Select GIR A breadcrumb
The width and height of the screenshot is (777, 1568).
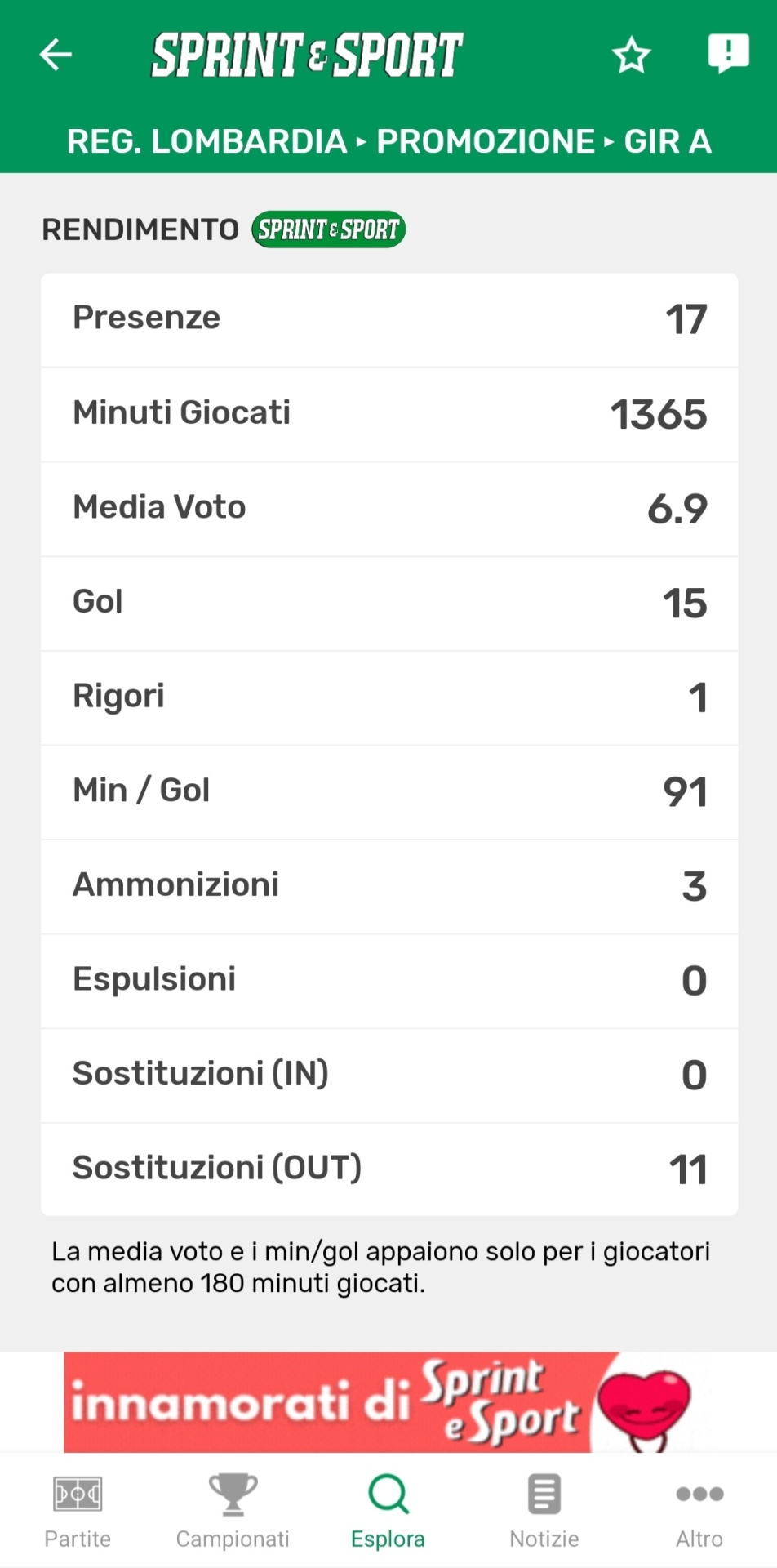[668, 141]
